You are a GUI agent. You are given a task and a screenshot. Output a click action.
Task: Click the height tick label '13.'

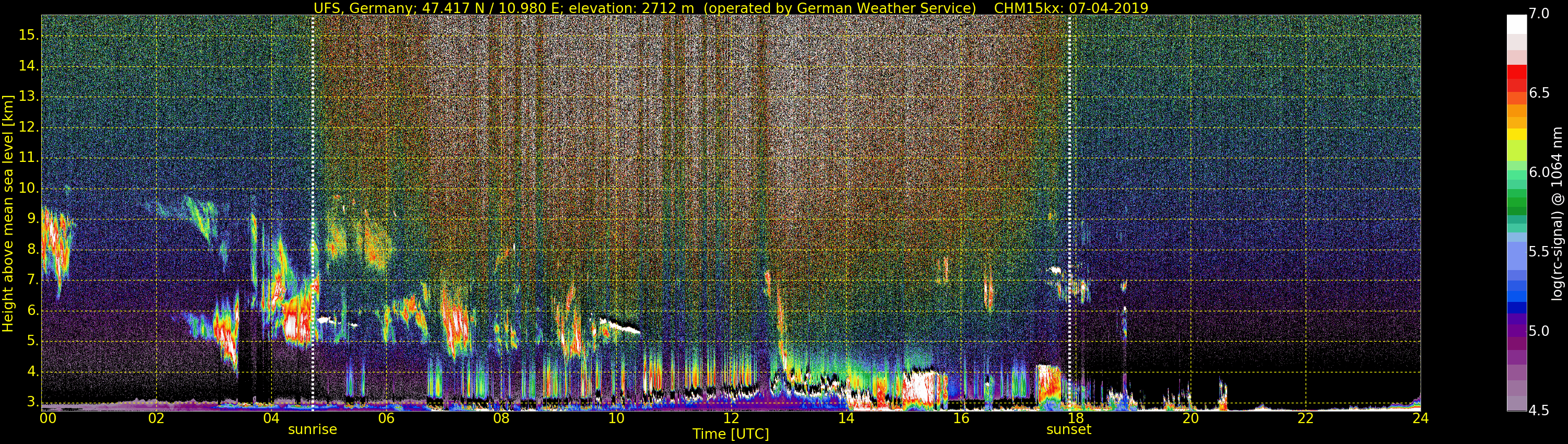29,97
